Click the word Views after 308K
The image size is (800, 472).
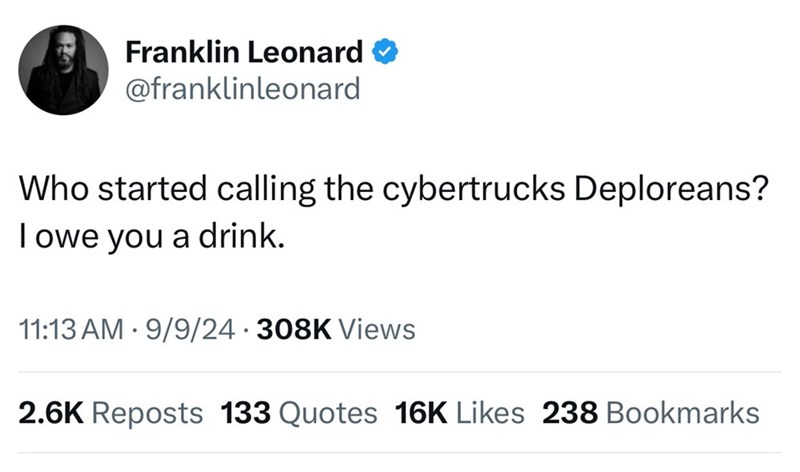click(x=379, y=328)
